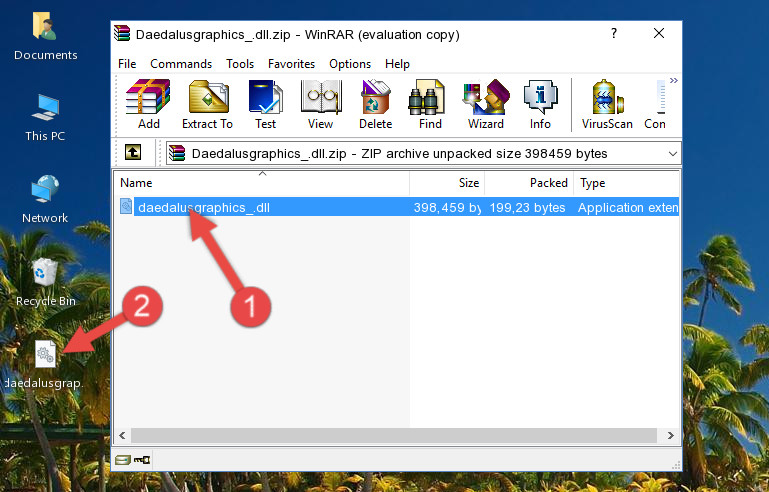769x492 pixels.
Task: Sort by the Type column header
Action: (626, 183)
